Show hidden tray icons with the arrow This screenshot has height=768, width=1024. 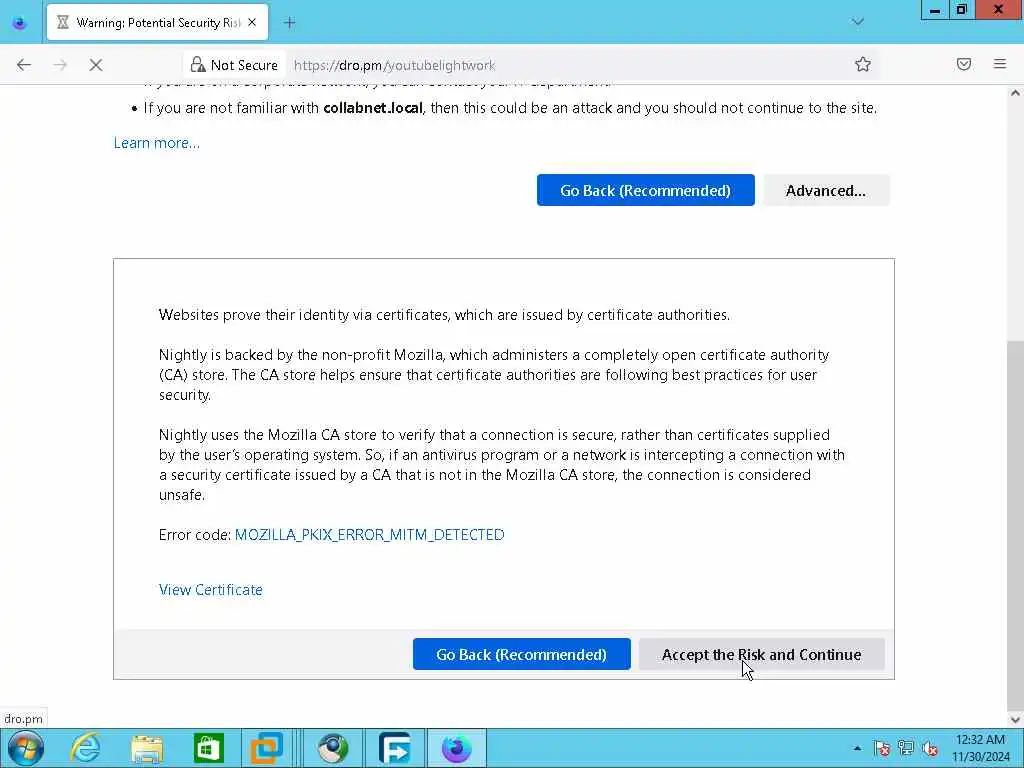coord(857,748)
